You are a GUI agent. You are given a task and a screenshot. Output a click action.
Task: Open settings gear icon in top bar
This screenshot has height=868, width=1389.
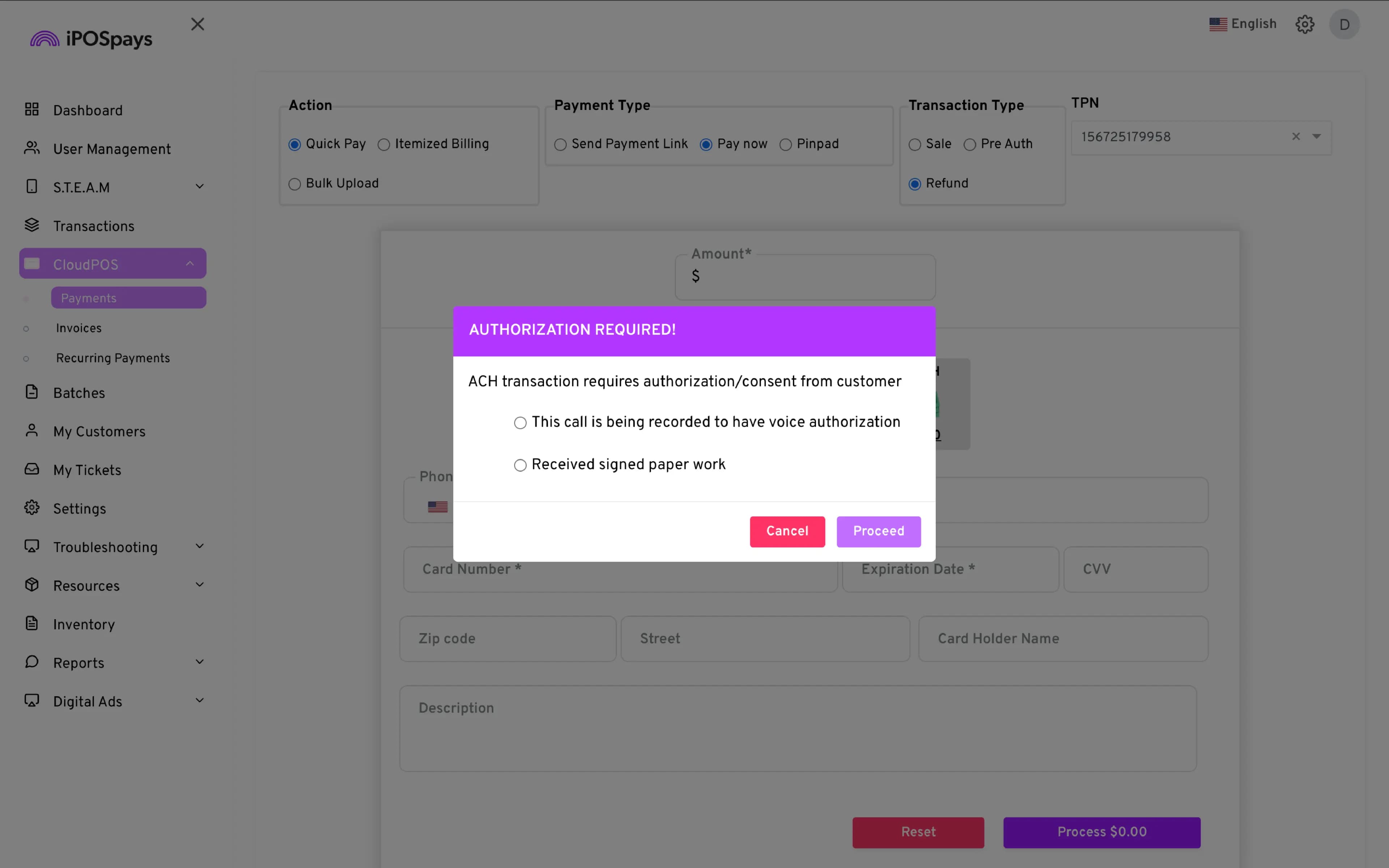coord(1305,24)
